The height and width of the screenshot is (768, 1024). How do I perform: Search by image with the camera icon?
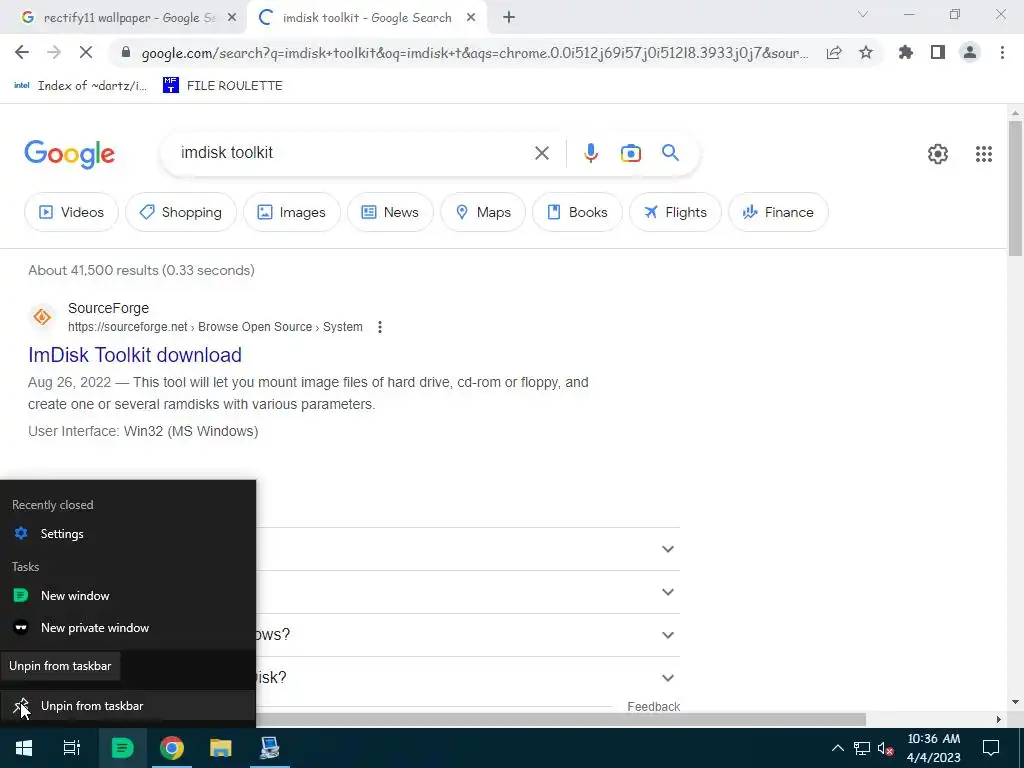click(631, 153)
